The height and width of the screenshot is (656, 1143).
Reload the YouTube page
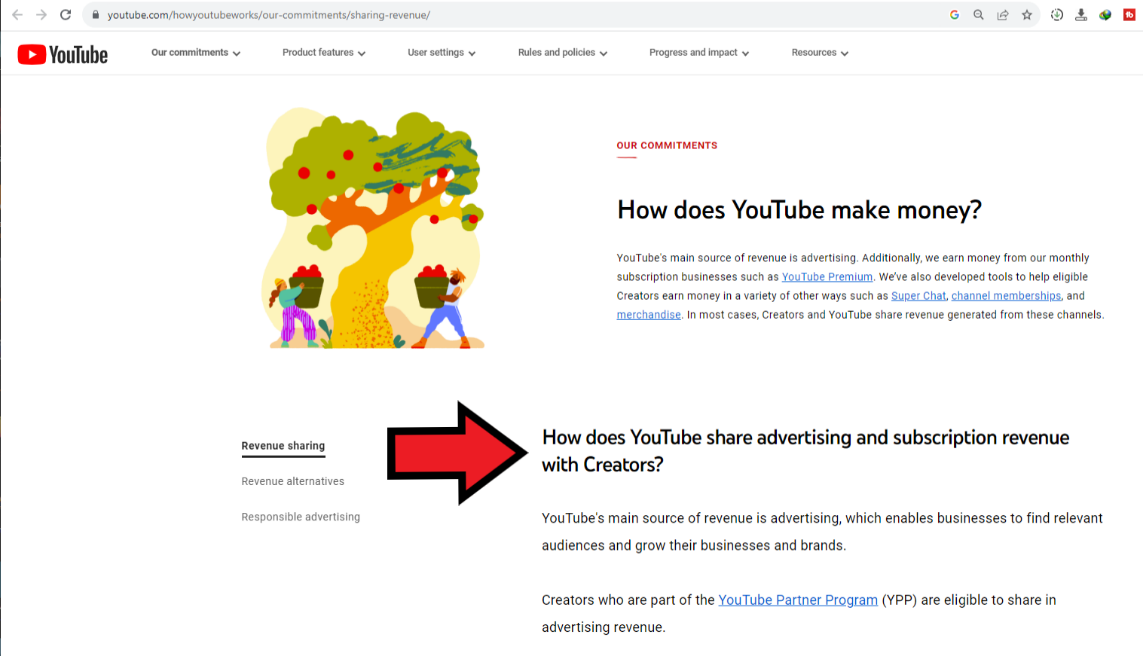[66, 15]
